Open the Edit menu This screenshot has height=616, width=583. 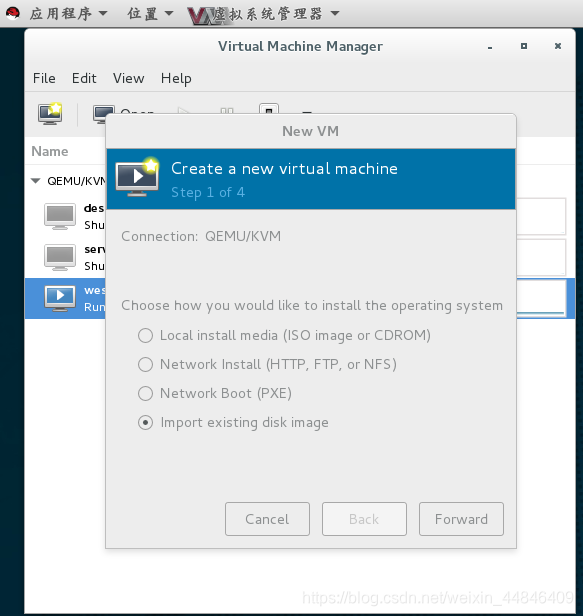coord(84,78)
